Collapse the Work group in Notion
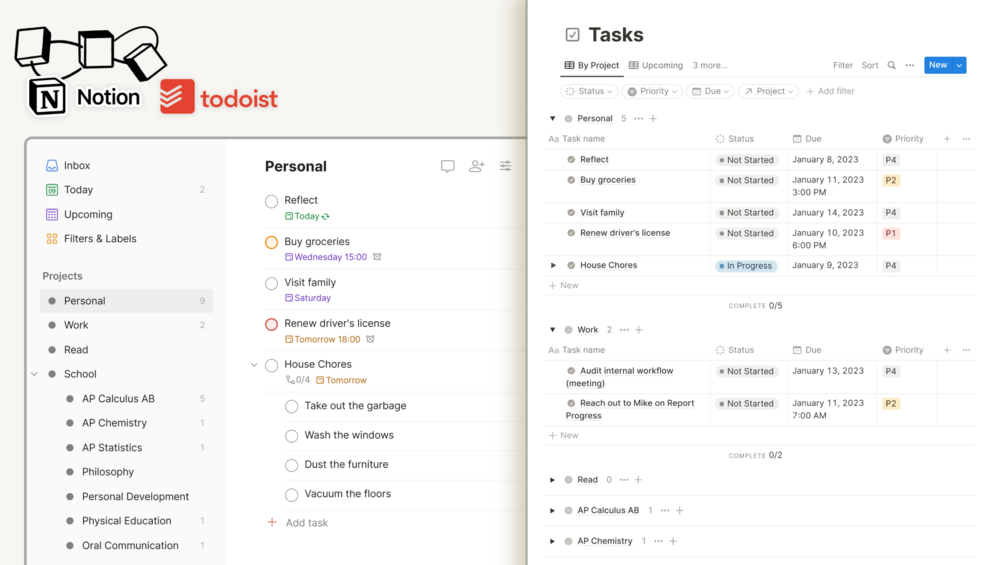The width and height of the screenshot is (1005, 565). [x=552, y=330]
